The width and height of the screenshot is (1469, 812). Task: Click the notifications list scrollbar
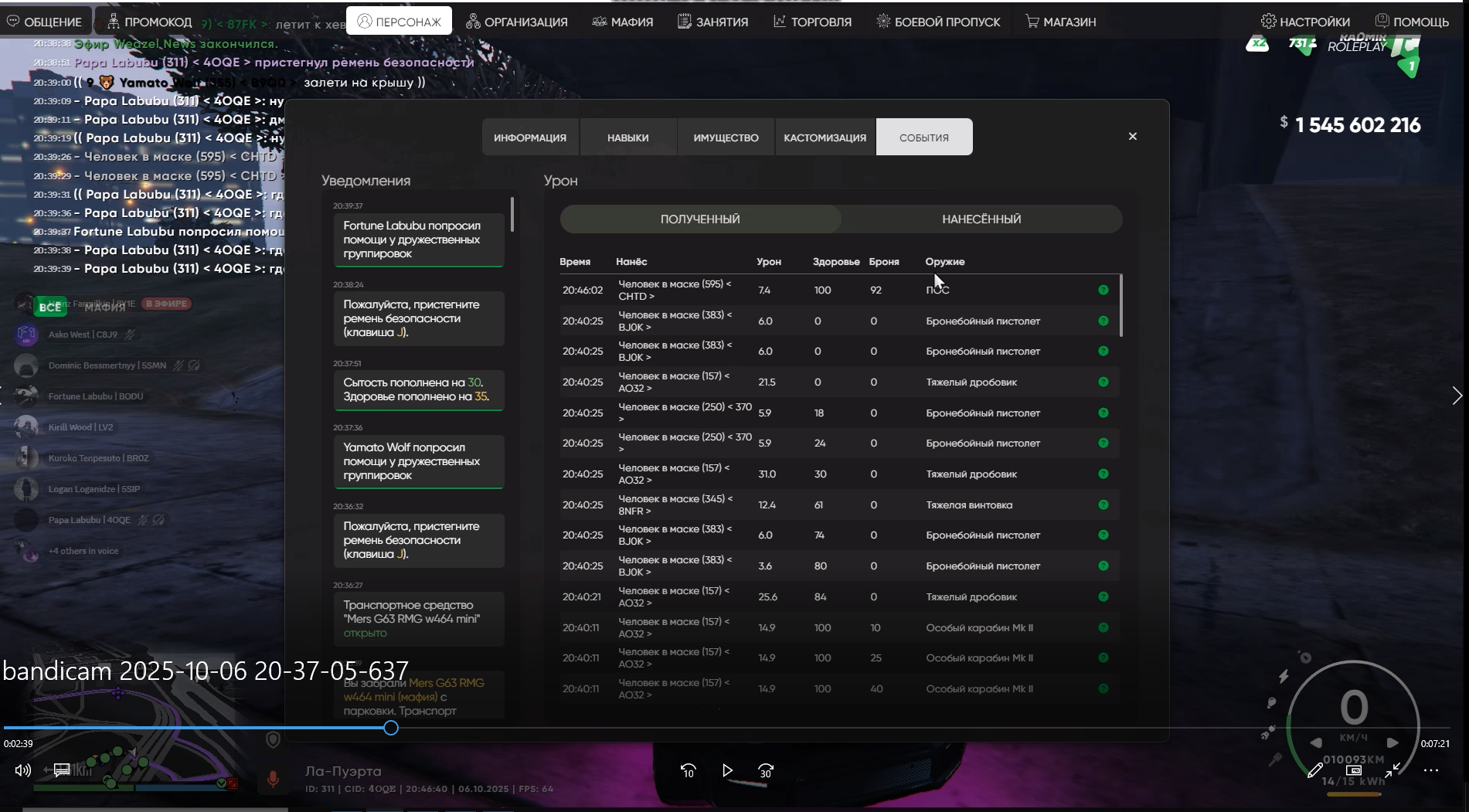(512, 214)
